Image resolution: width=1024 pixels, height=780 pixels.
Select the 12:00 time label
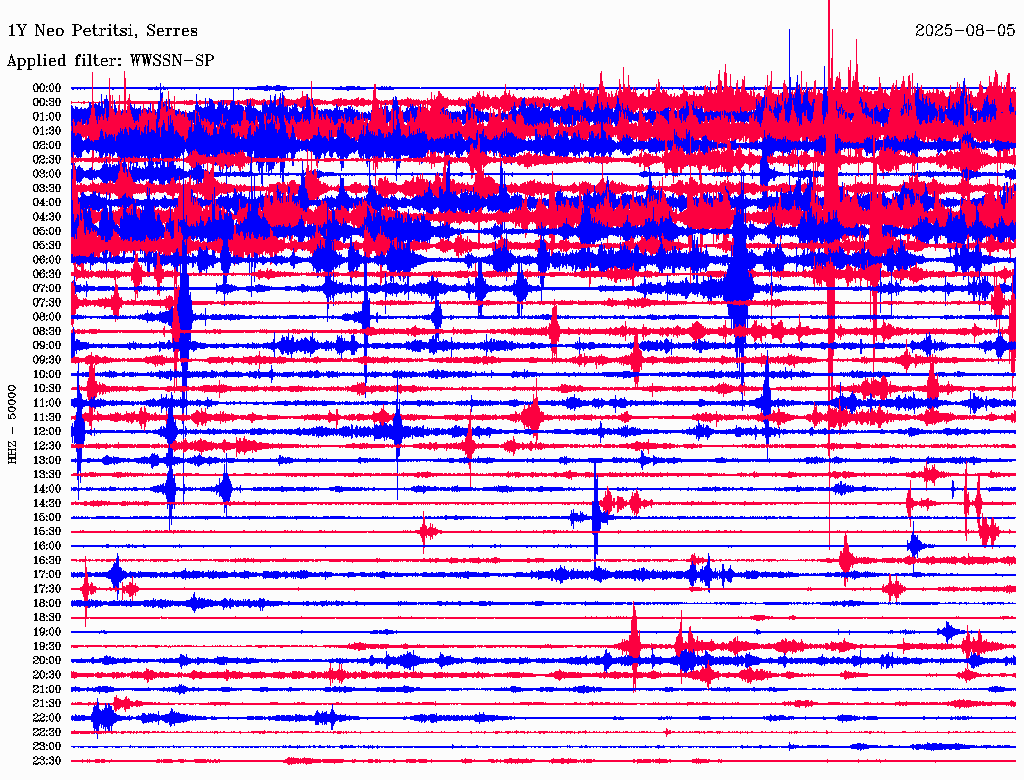coord(47,431)
